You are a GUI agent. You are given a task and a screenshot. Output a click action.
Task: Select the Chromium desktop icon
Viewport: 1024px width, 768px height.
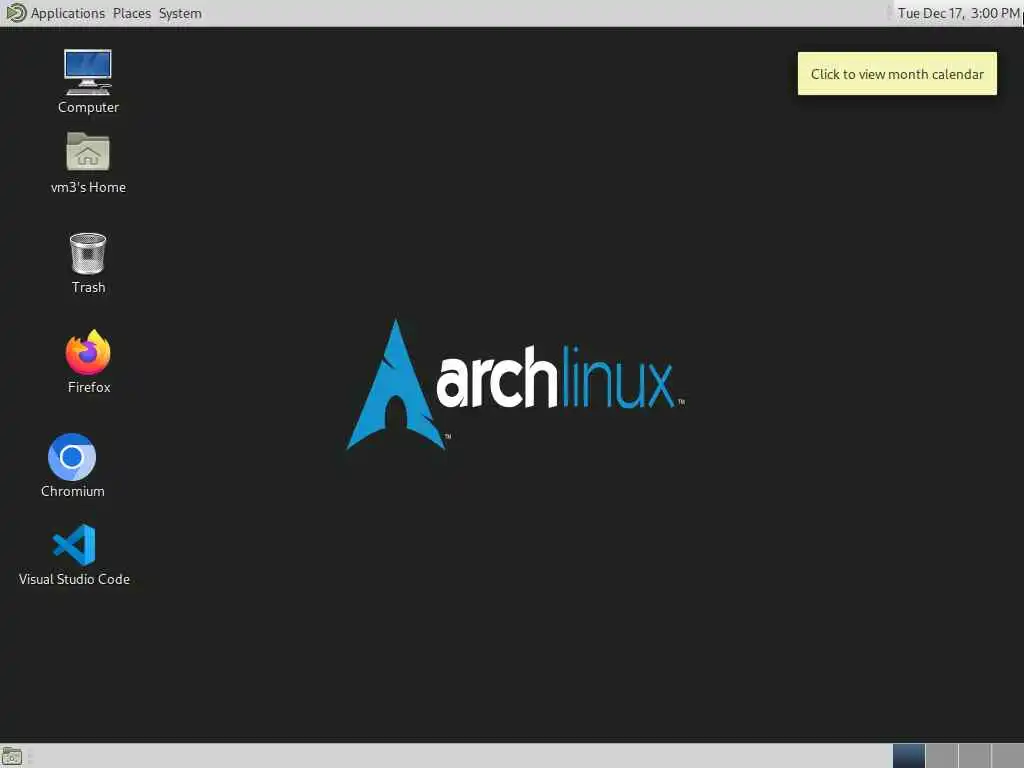tap(72, 456)
